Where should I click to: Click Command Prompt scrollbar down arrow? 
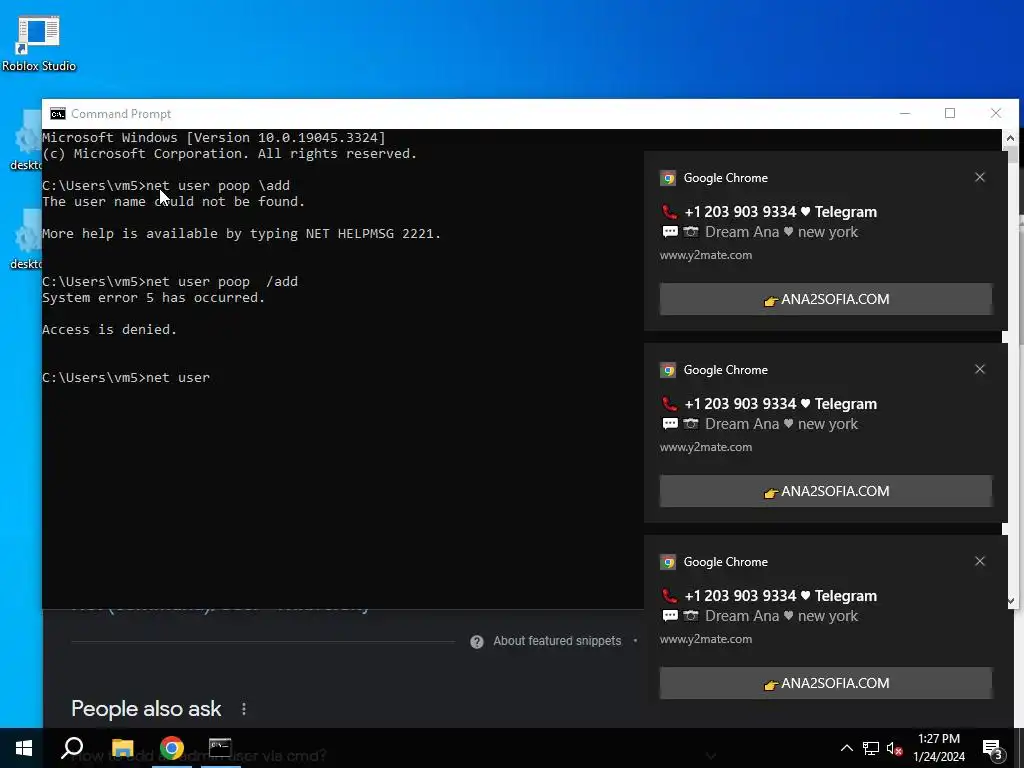tap(1012, 600)
